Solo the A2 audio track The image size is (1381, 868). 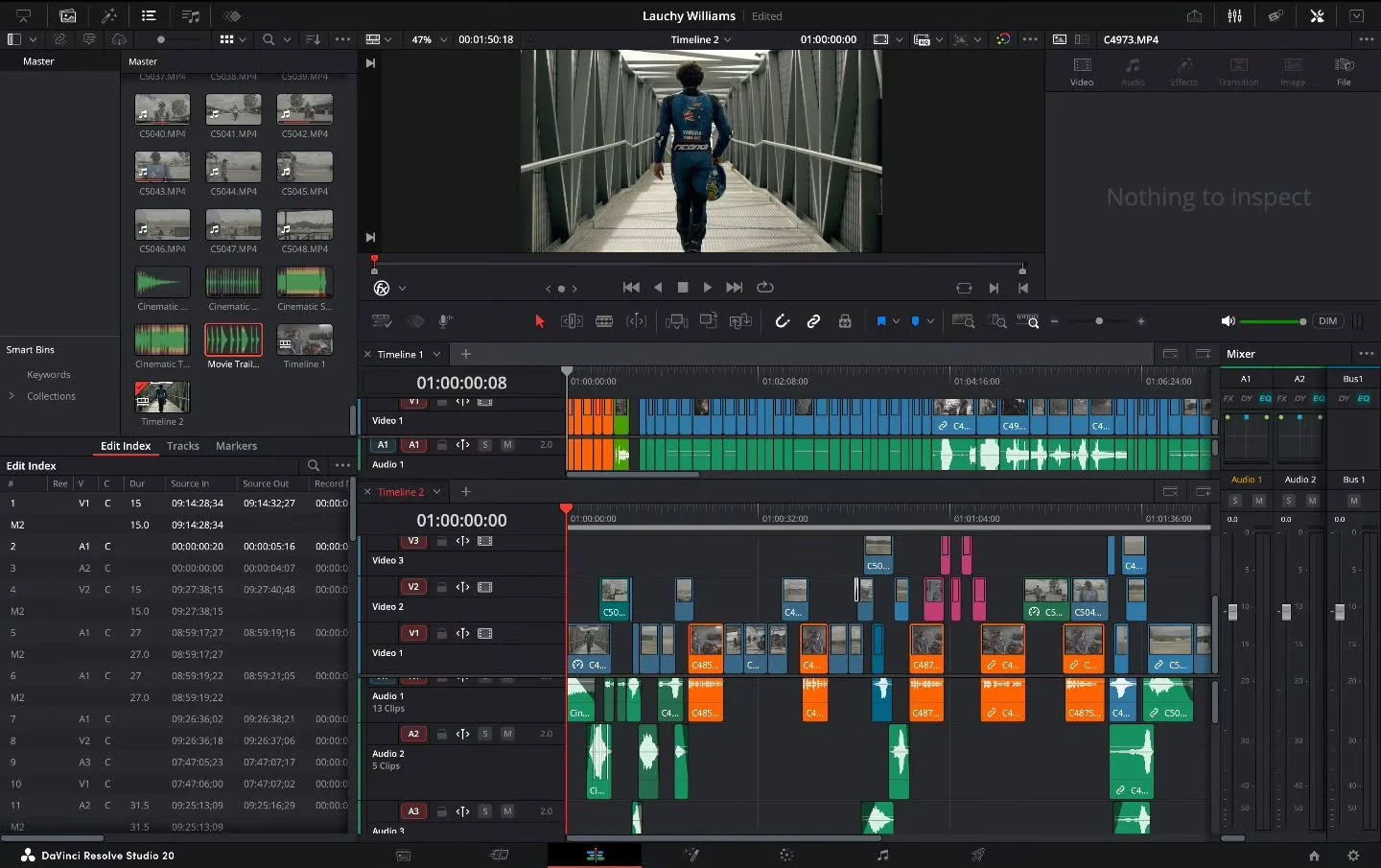point(485,734)
